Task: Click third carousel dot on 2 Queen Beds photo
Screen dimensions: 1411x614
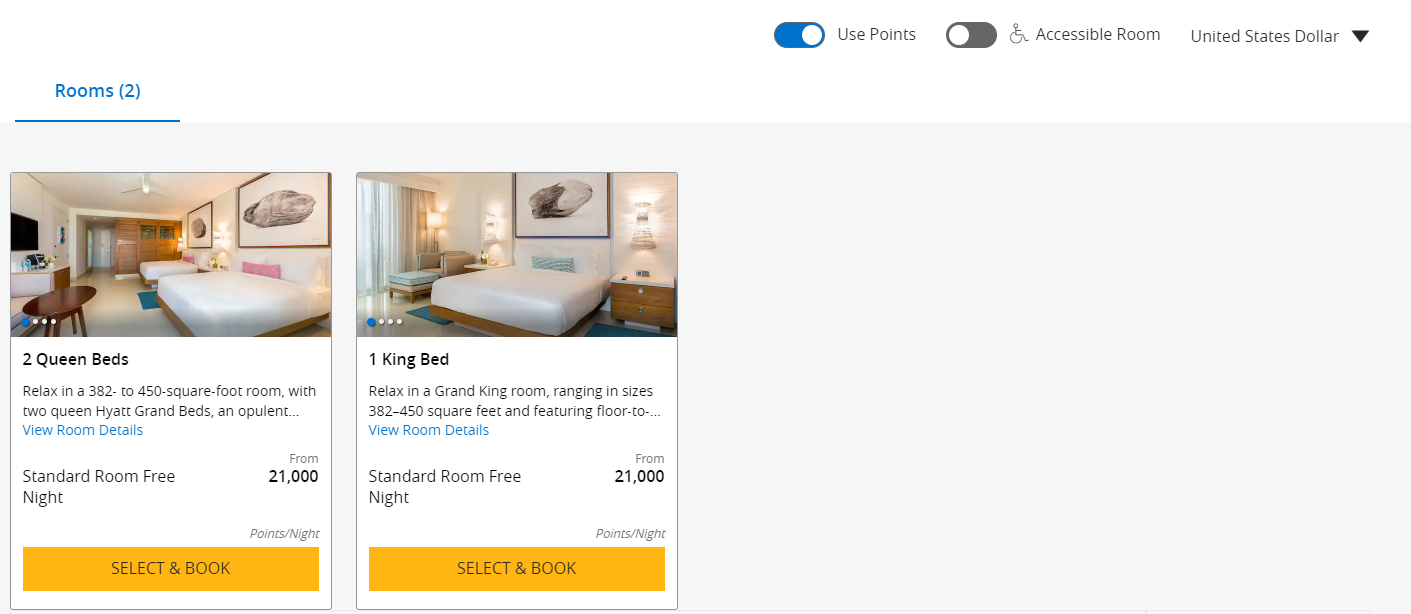Action: click(x=44, y=322)
